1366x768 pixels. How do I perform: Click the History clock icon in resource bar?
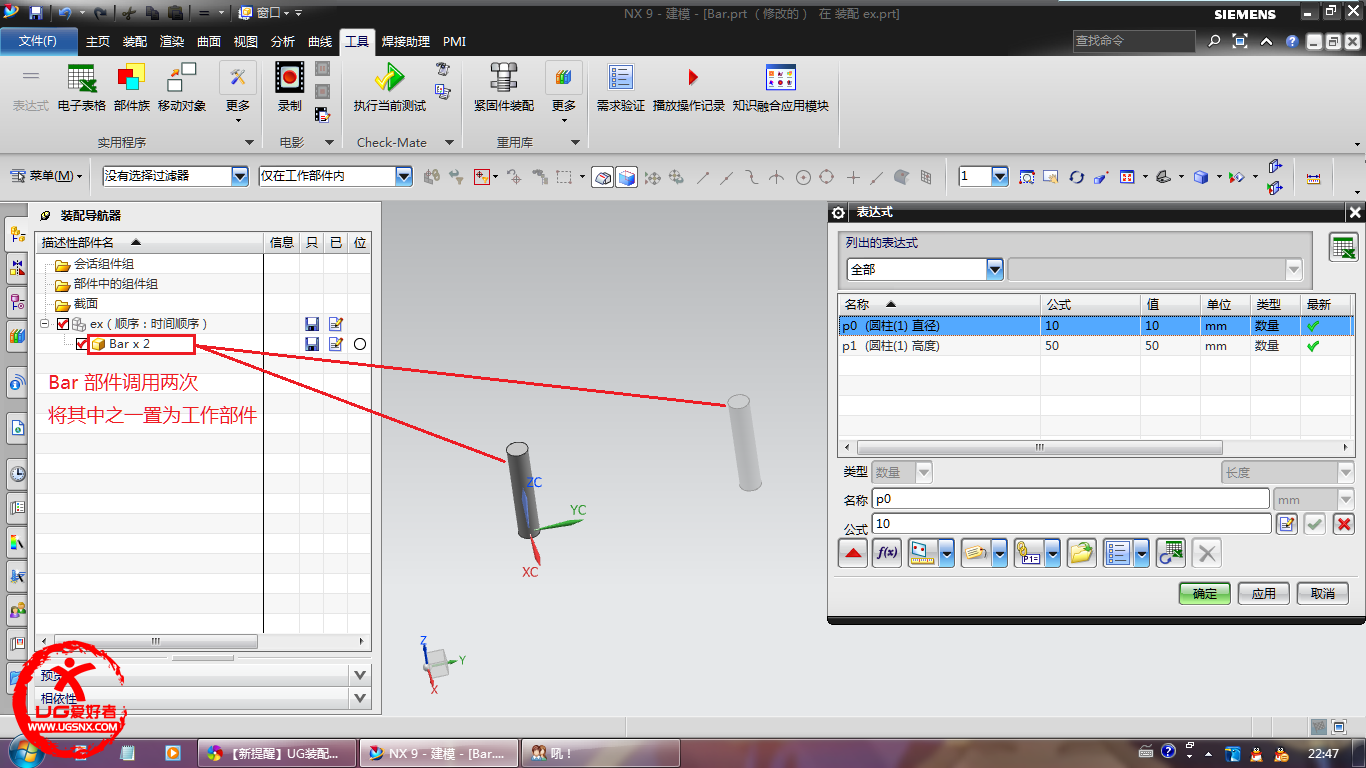(17, 473)
